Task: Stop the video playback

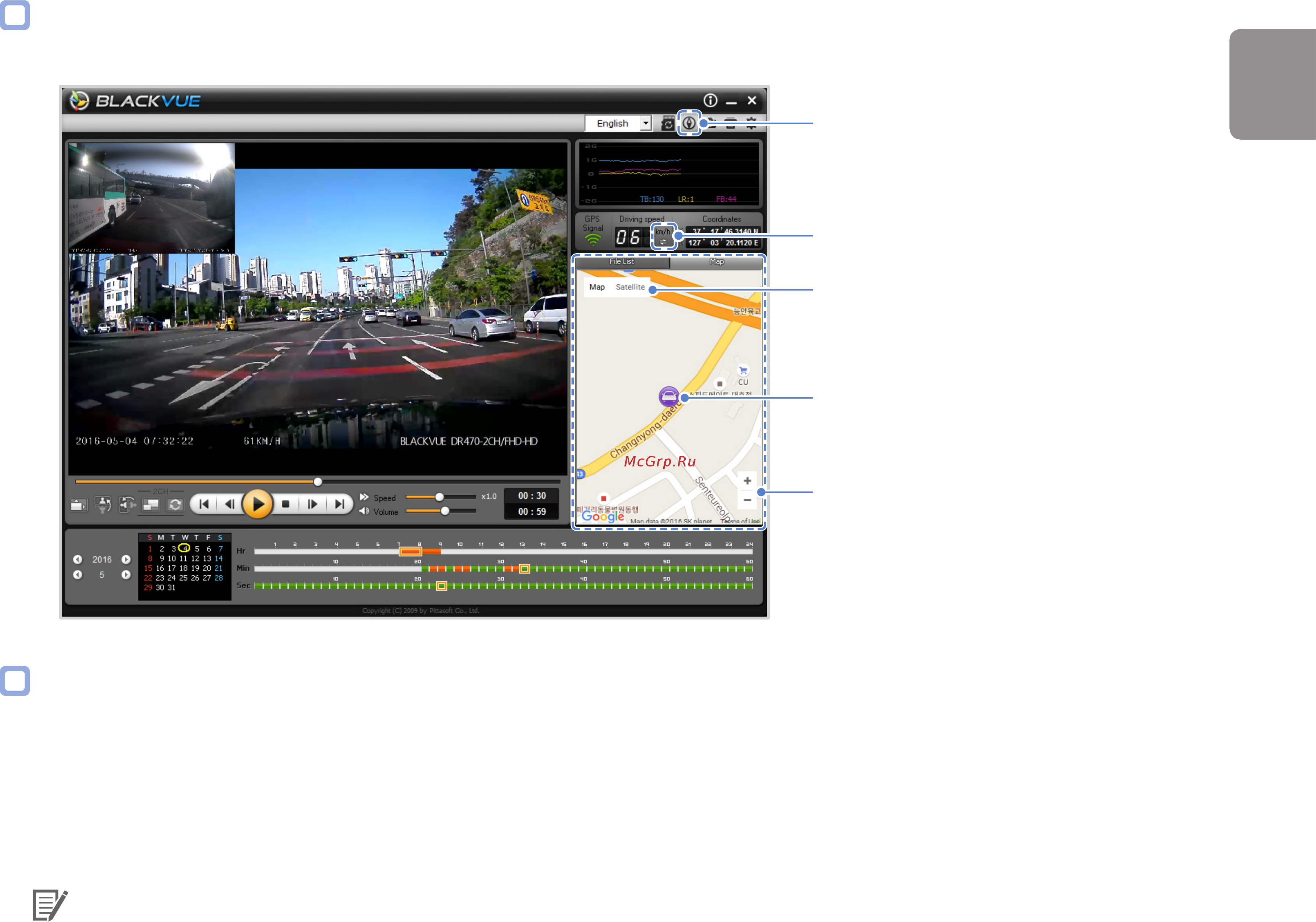Action: coord(285,504)
